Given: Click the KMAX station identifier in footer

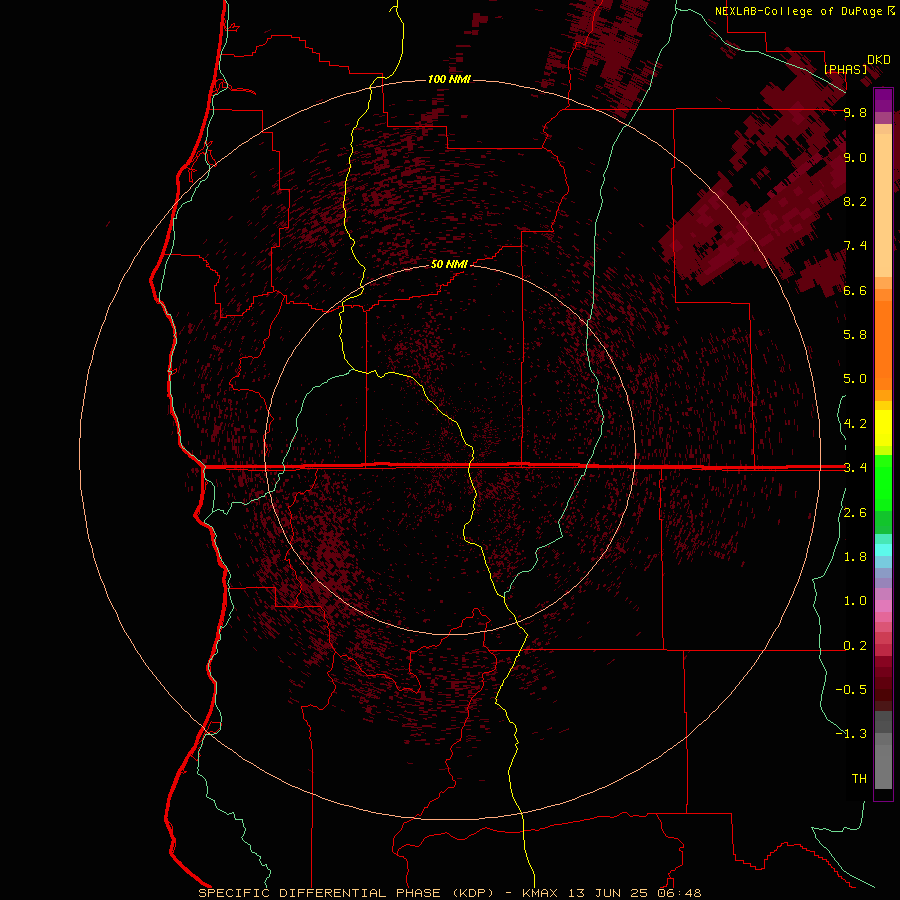Looking at the screenshot, I should [x=540, y=893].
